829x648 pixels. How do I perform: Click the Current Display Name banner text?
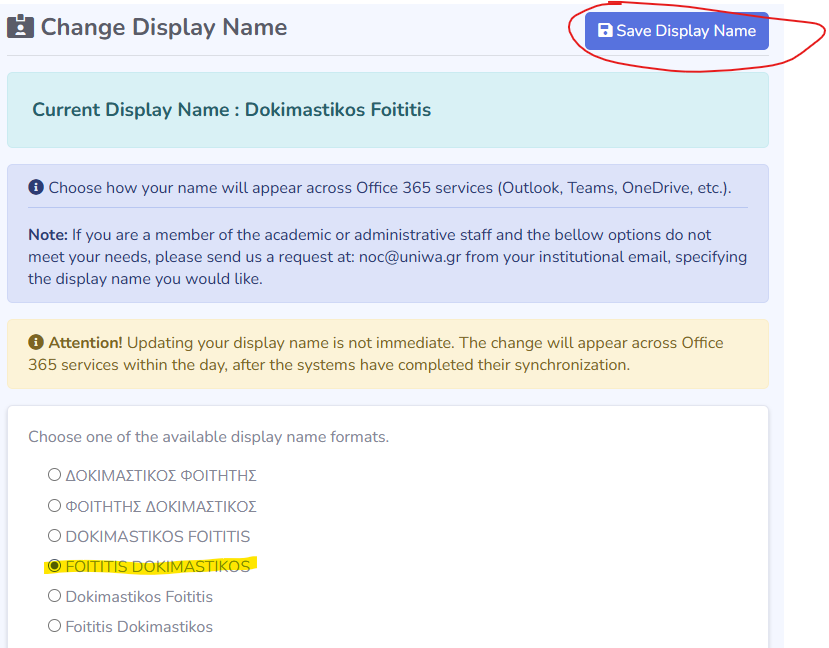pyautogui.click(x=231, y=110)
